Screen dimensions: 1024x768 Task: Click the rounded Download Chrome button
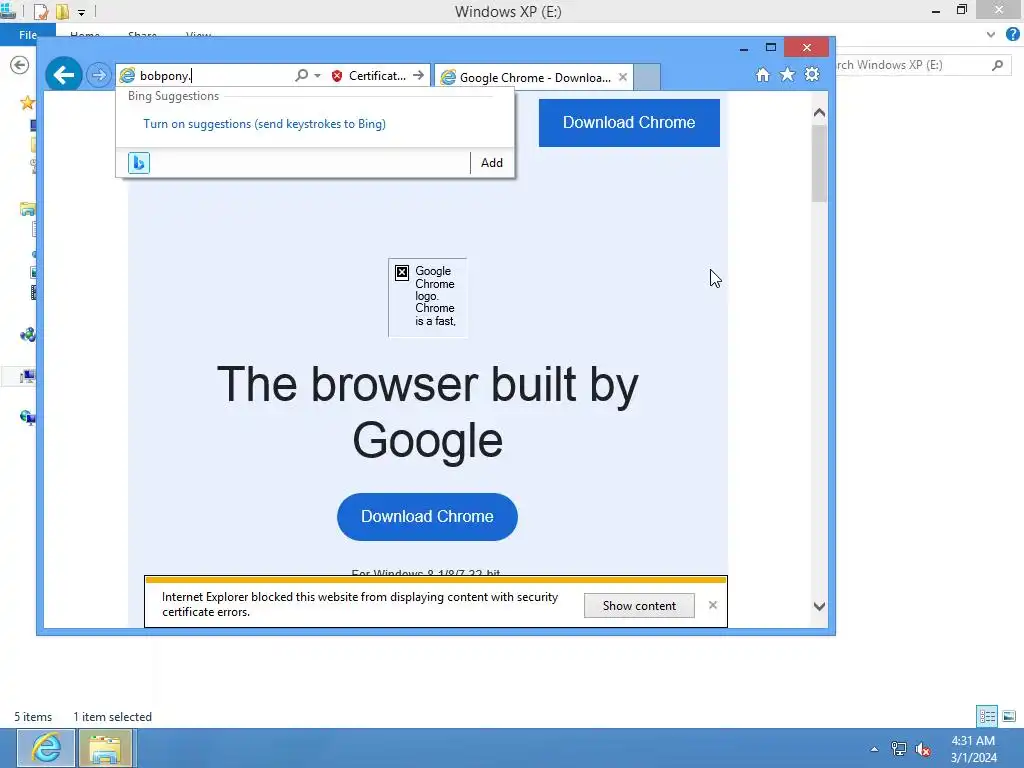click(427, 517)
